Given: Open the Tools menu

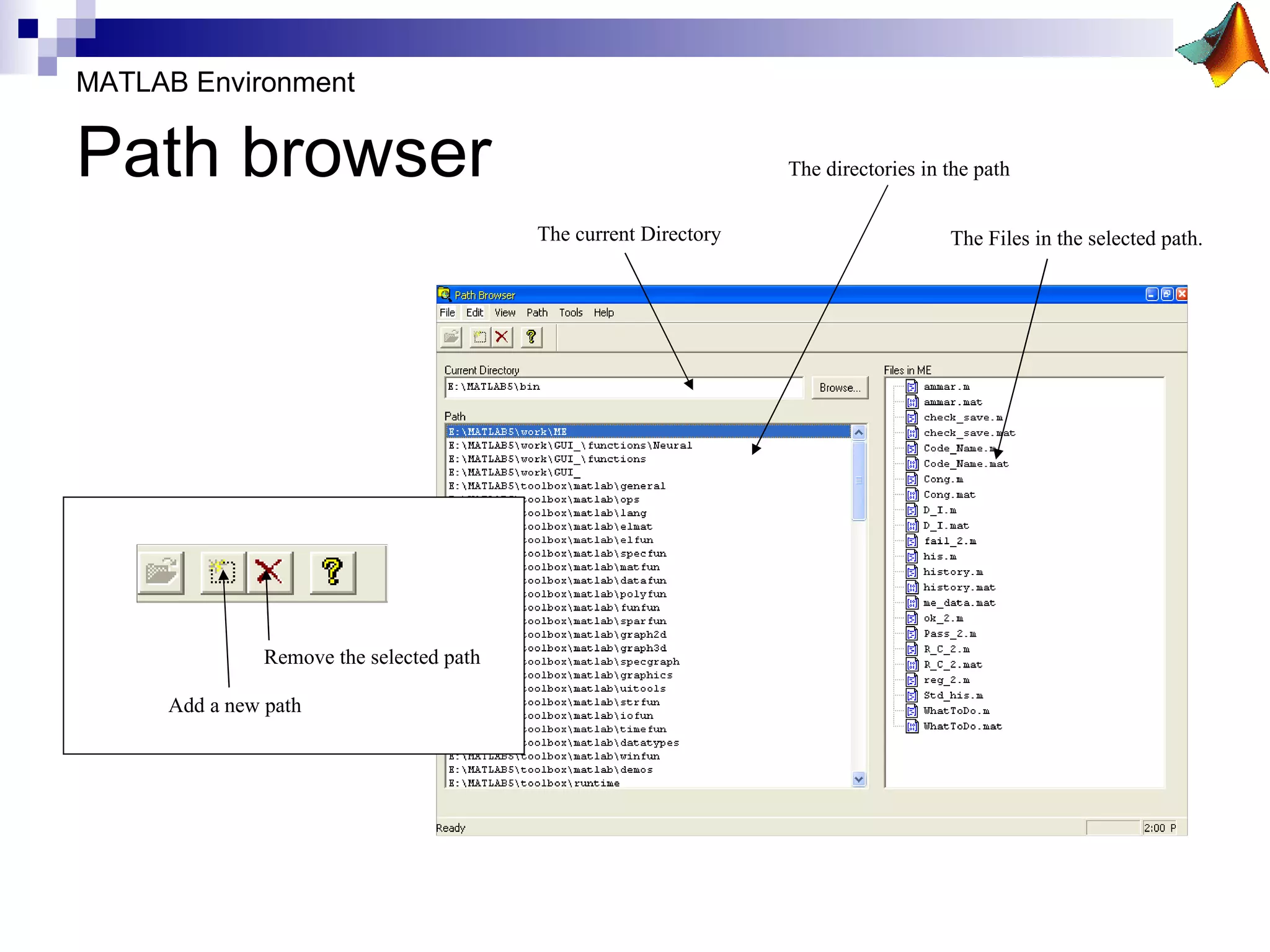Looking at the screenshot, I should 571,313.
